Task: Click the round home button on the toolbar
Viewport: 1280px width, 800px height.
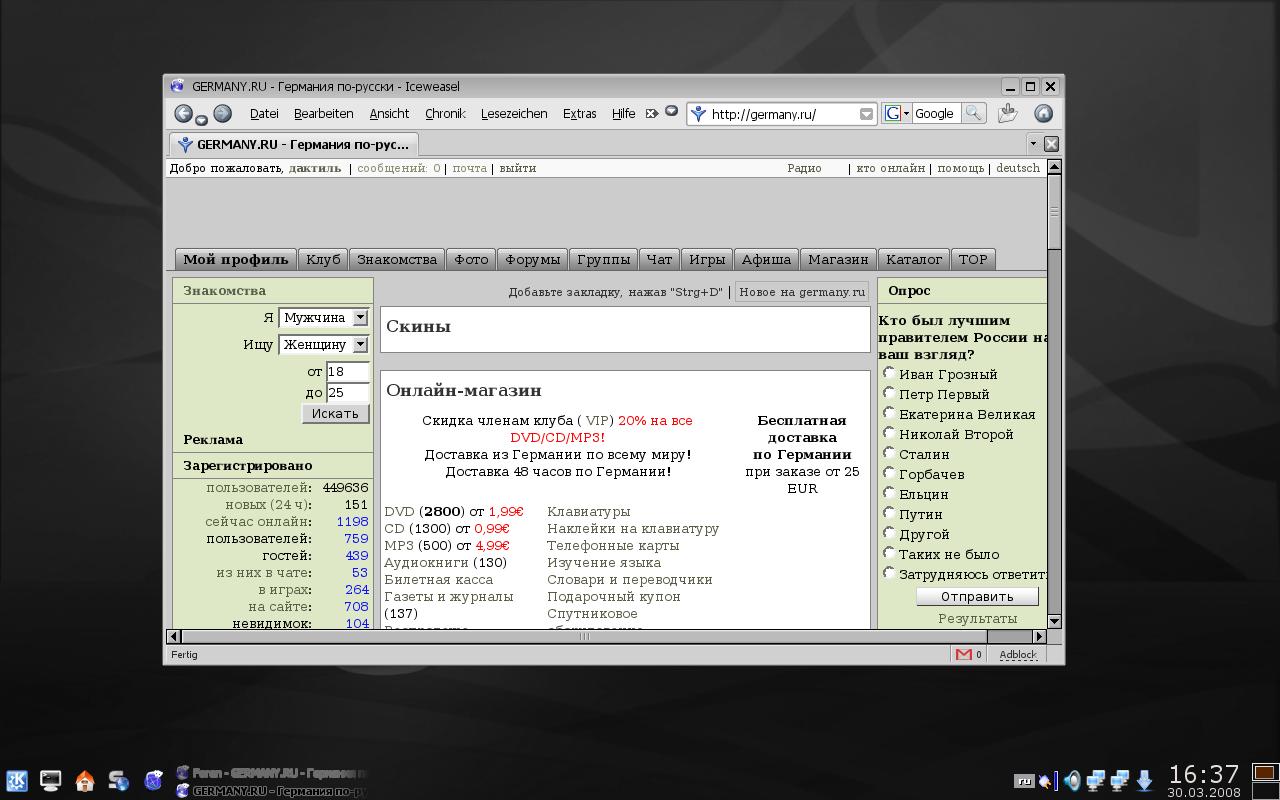Action: (1043, 114)
